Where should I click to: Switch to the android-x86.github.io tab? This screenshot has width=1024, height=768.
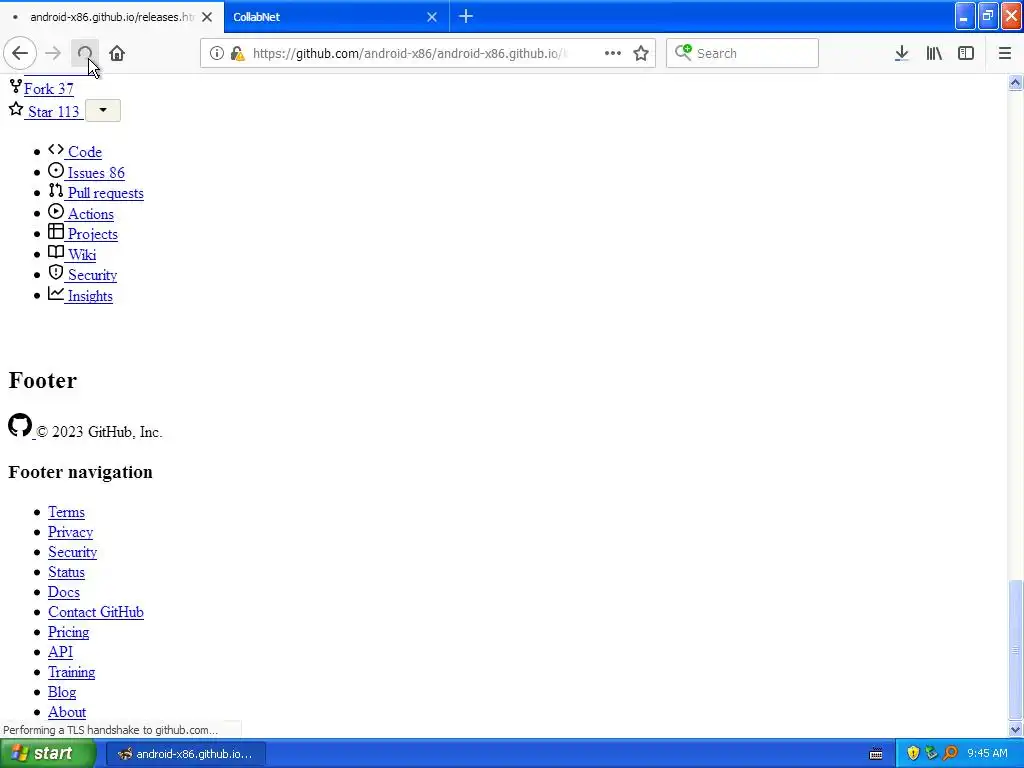point(111,17)
